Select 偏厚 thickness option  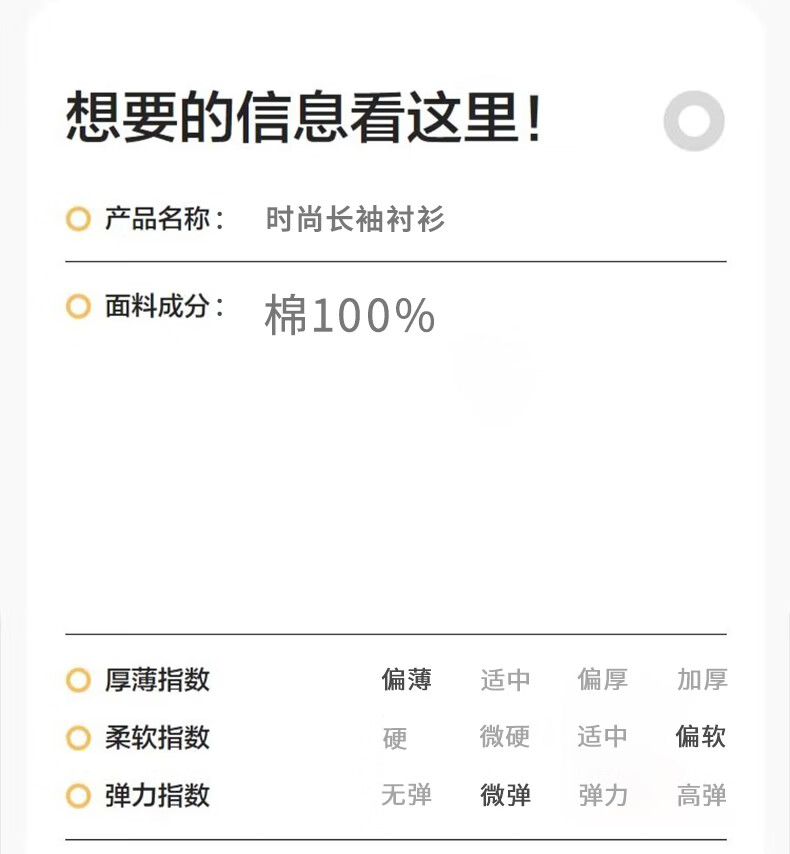click(602, 680)
